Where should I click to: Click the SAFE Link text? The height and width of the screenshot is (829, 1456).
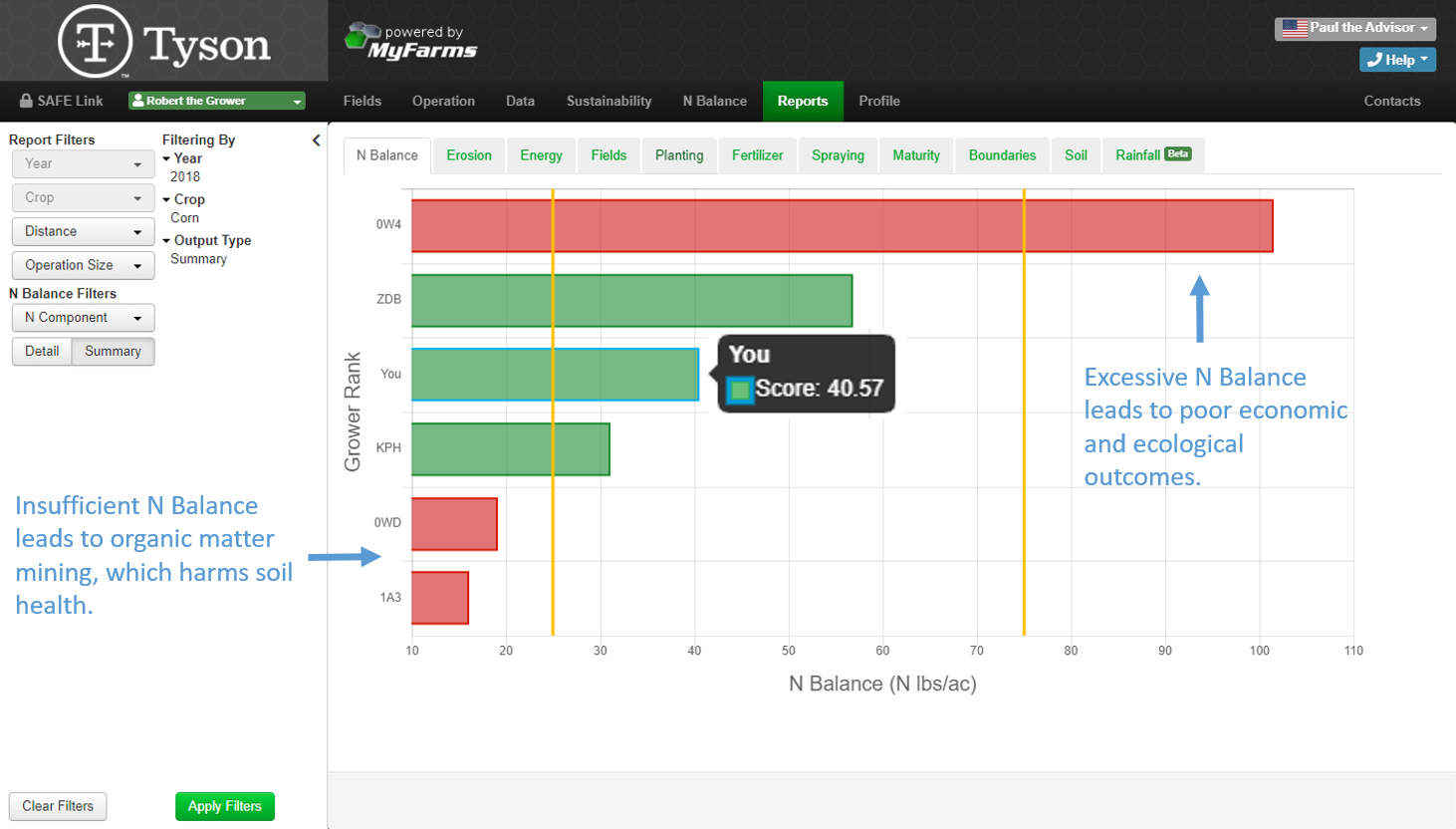70,101
